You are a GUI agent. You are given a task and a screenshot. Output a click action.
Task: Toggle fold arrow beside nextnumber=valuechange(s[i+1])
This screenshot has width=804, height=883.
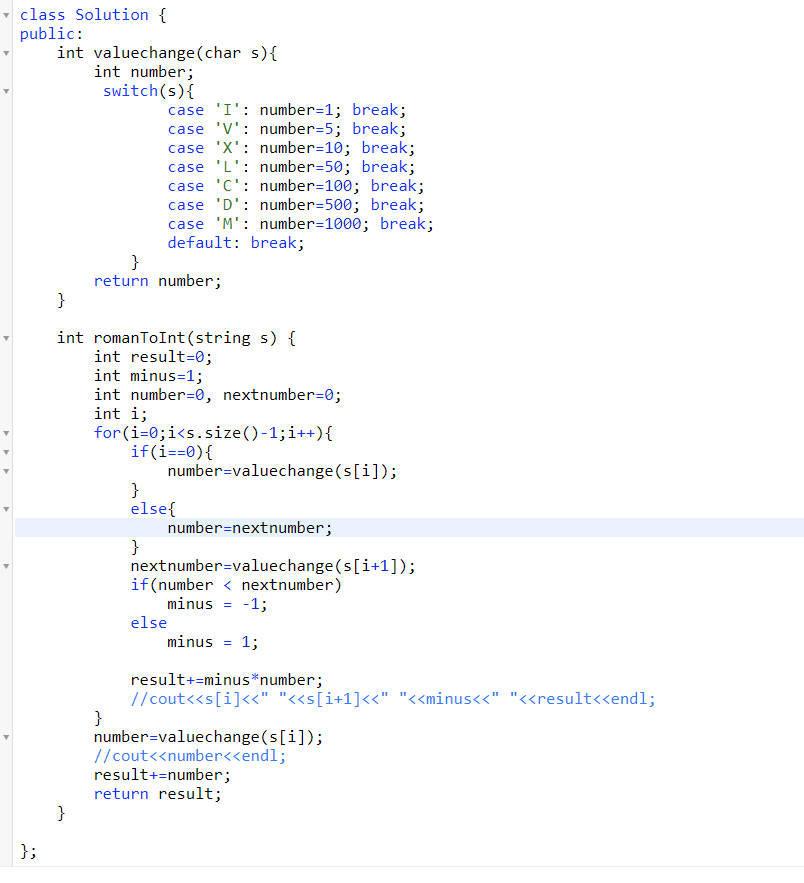(6, 567)
